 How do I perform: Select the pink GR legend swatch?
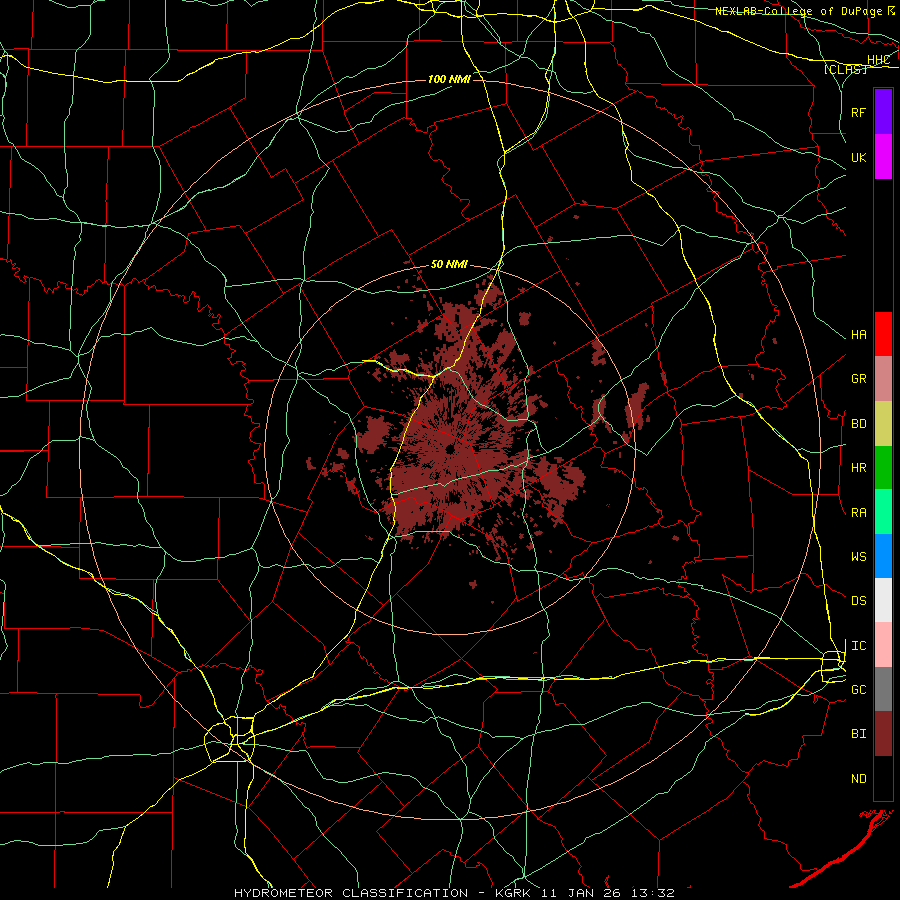click(x=883, y=379)
